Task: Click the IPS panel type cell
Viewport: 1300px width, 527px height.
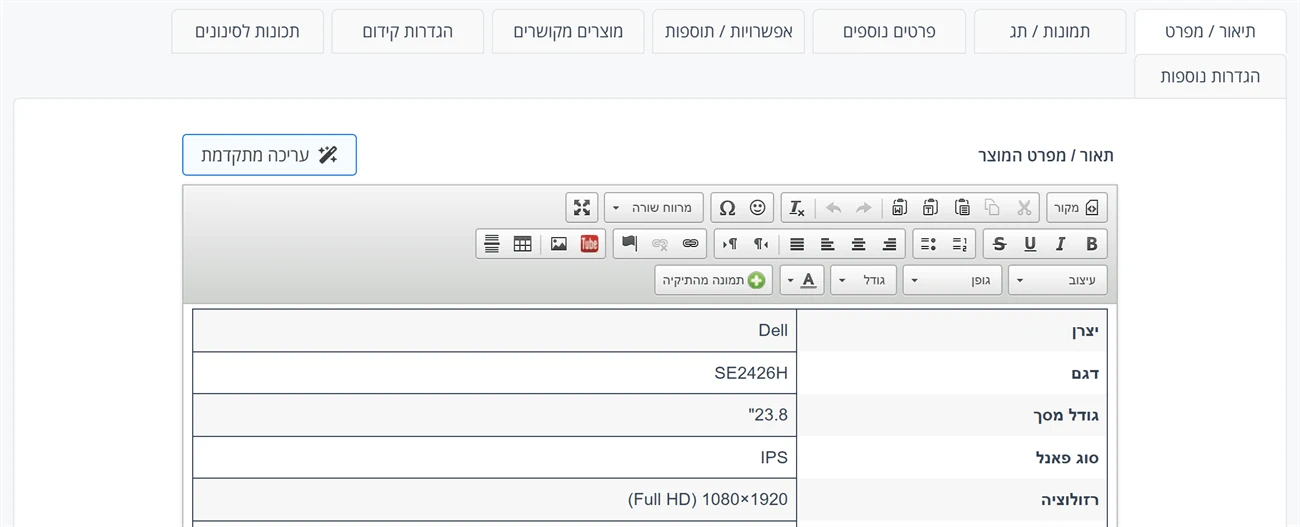Action: [495, 457]
